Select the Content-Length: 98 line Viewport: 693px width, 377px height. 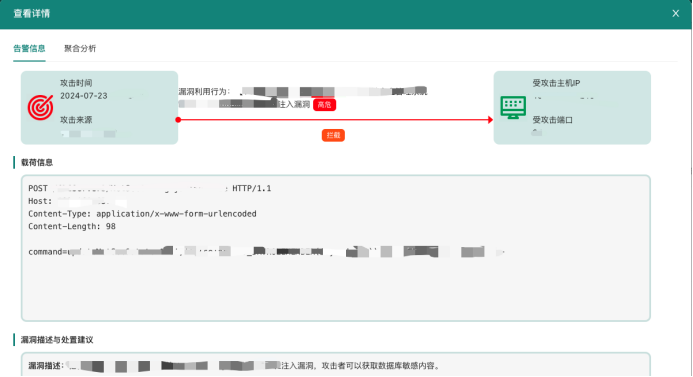click(x=72, y=226)
